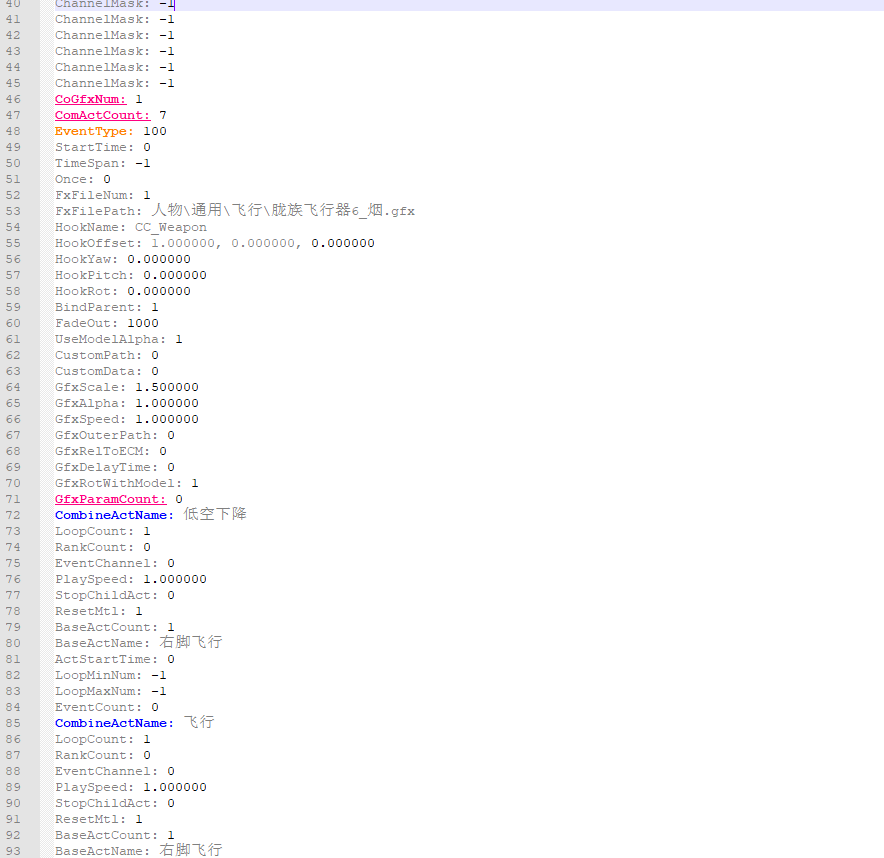Viewport: 884px width, 858px height.
Task: Place cursor on ComActCount: 7 line
Action: (110, 115)
